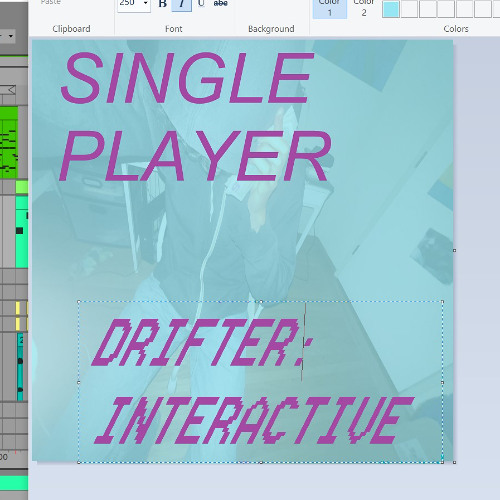Click the text box top-right corner handle
Viewport: 500px width, 500px height.
(x=442, y=302)
